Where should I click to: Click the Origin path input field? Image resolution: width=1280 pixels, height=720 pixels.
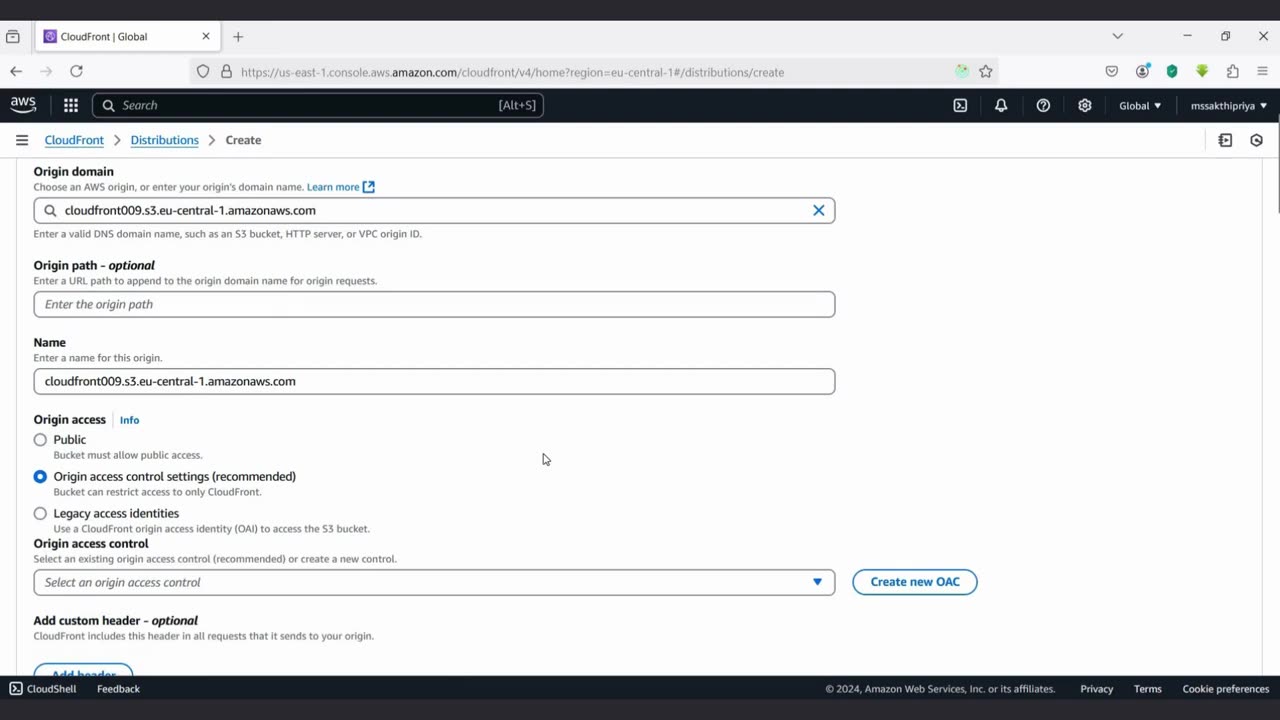click(434, 304)
